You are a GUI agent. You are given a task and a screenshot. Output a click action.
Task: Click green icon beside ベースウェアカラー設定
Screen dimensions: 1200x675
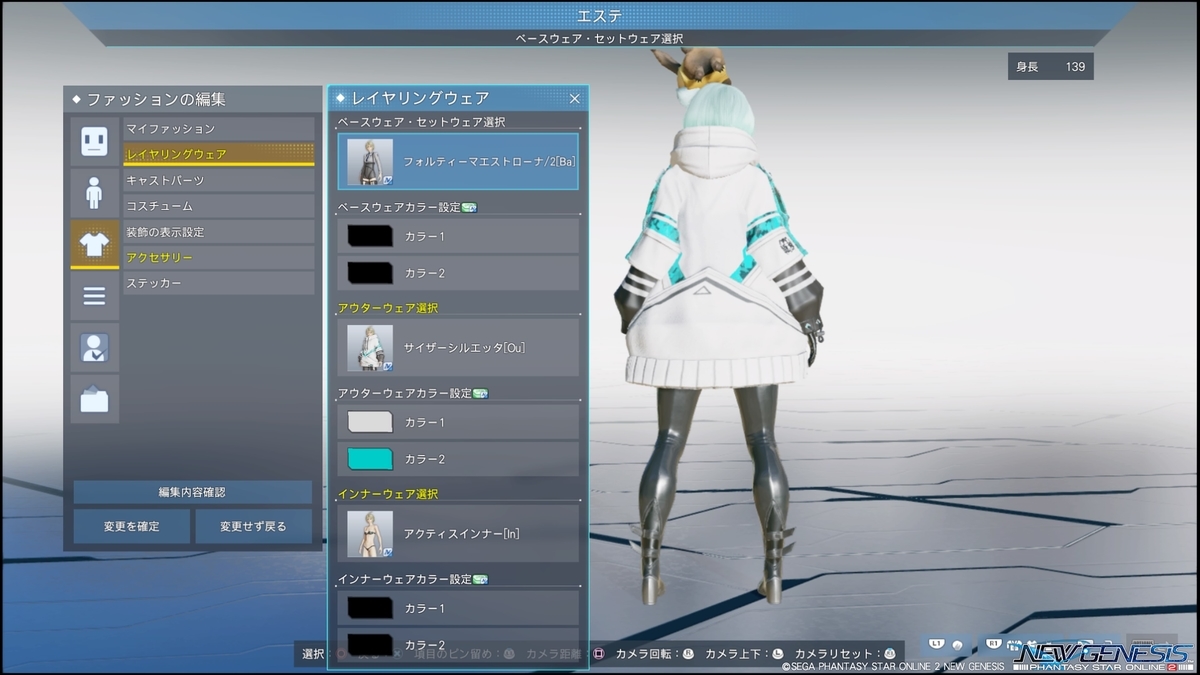(469, 207)
